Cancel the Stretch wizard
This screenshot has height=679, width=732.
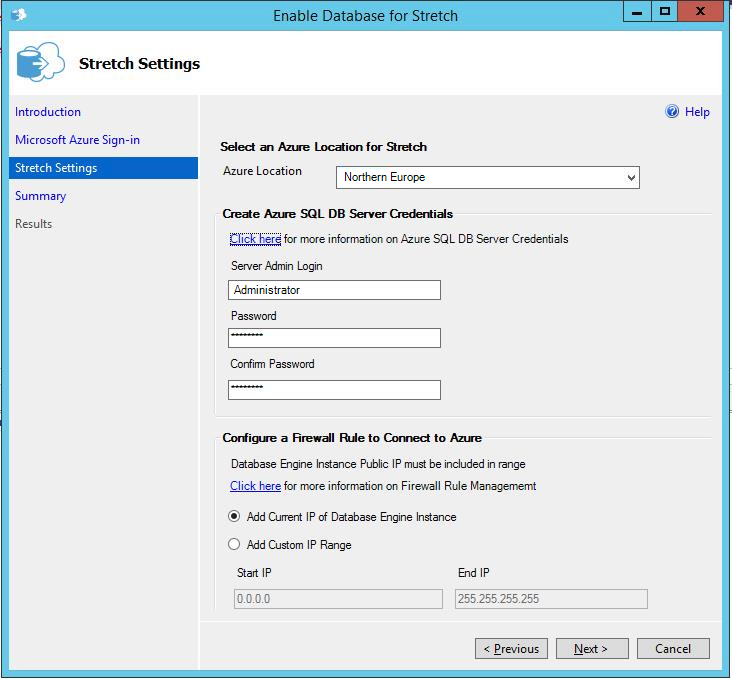click(673, 649)
